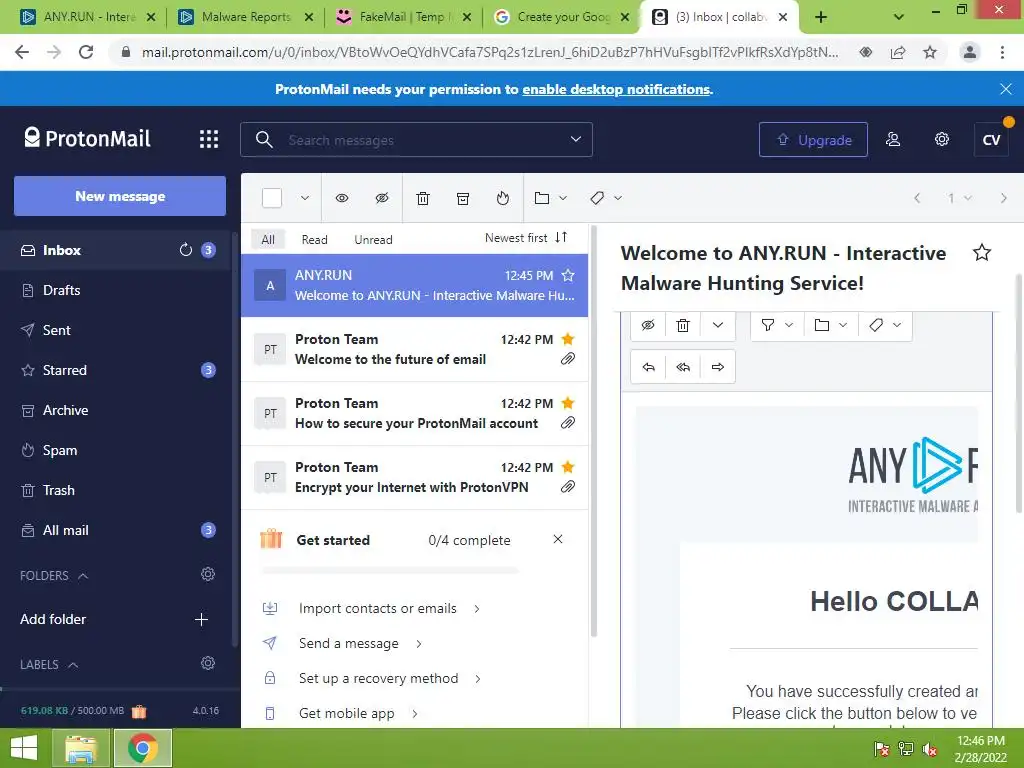Image resolution: width=1024 pixels, height=768 pixels.
Task: Click the message list scrollbar
Action: point(594,431)
